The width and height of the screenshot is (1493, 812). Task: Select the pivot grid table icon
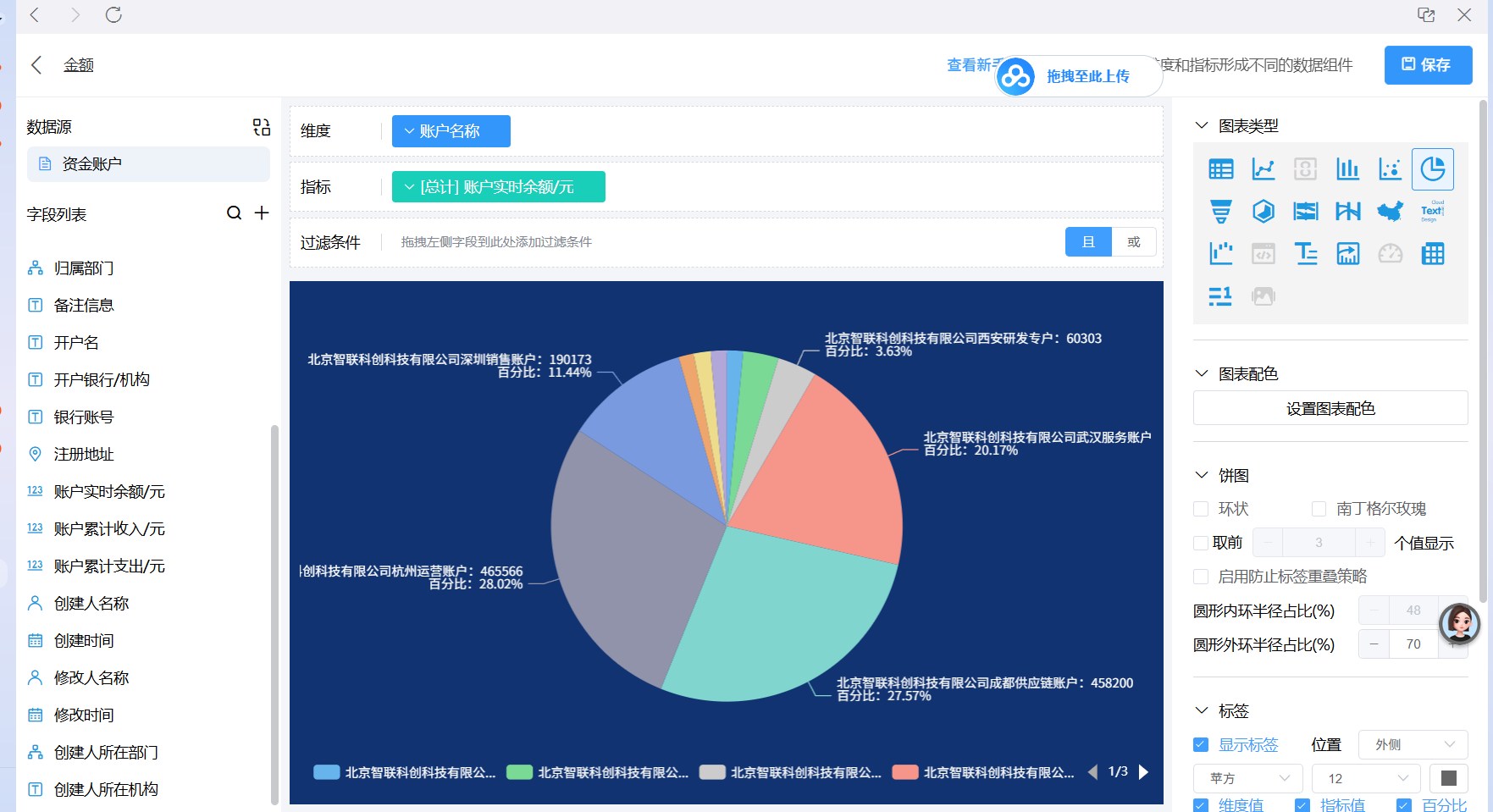pyautogui.click(x=1433, y=253)
